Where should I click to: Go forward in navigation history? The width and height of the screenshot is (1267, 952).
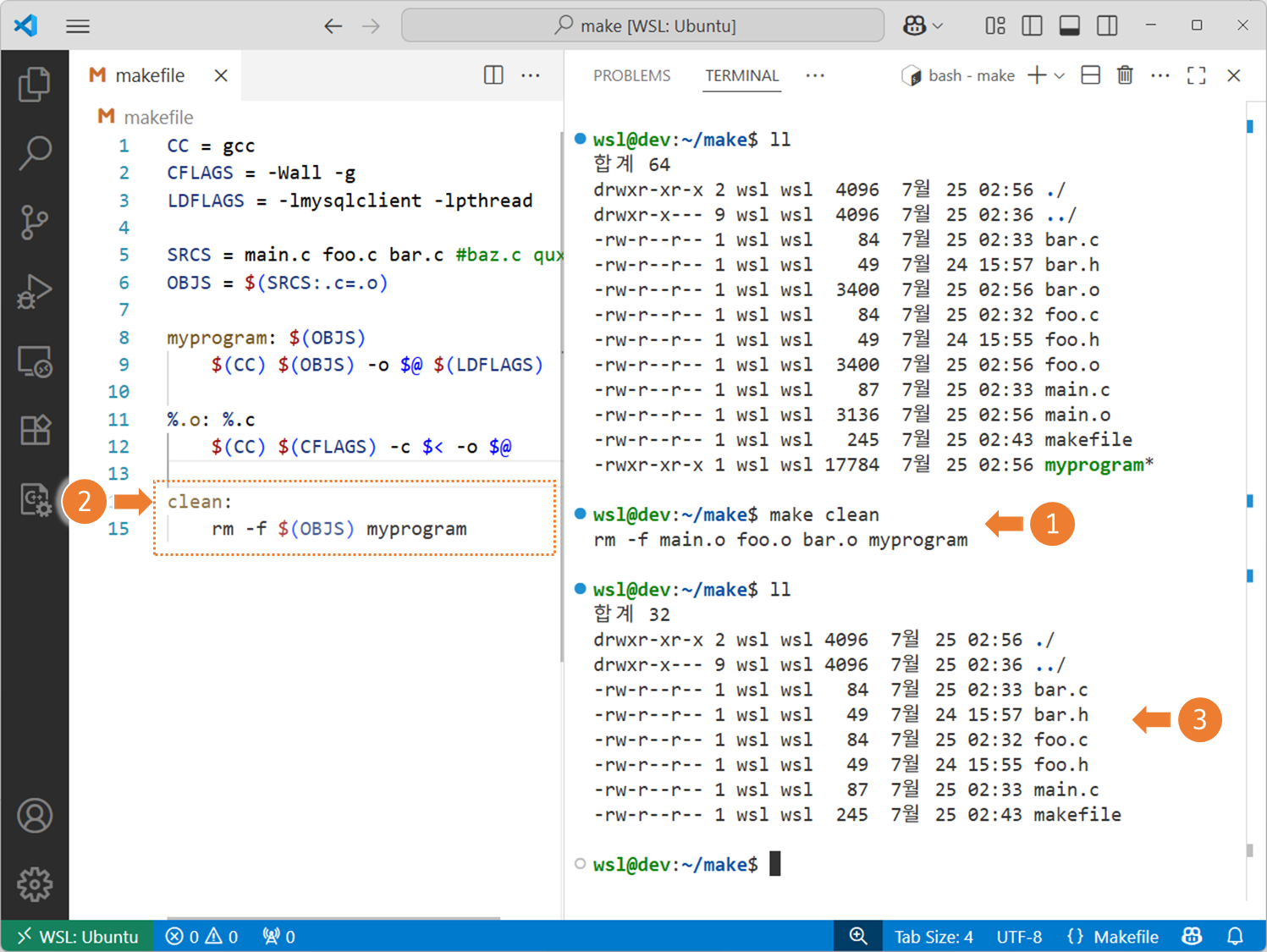pos(371,26)
